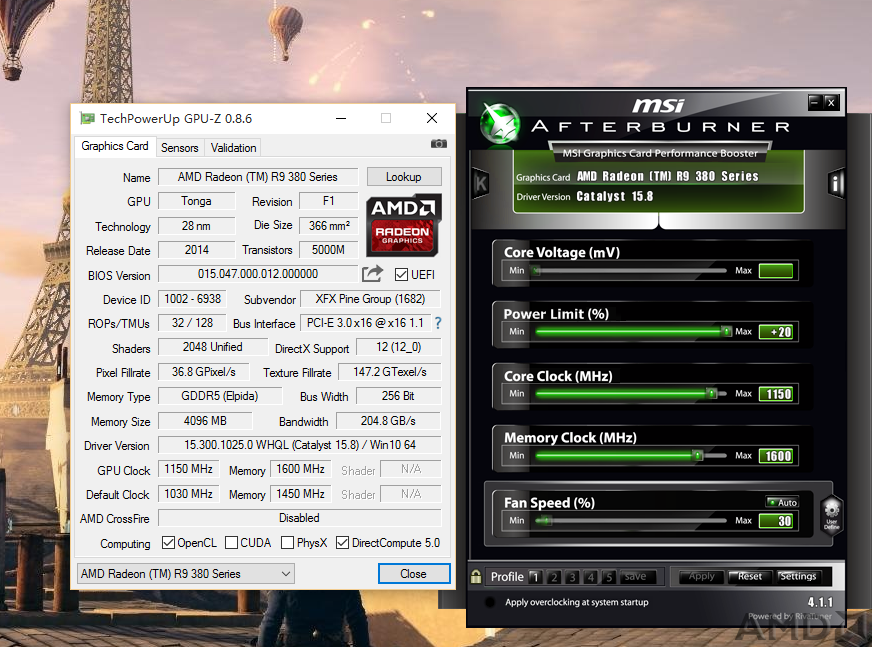
Task: Toggle the UEFI checkbox
Action: click(401, 274)
